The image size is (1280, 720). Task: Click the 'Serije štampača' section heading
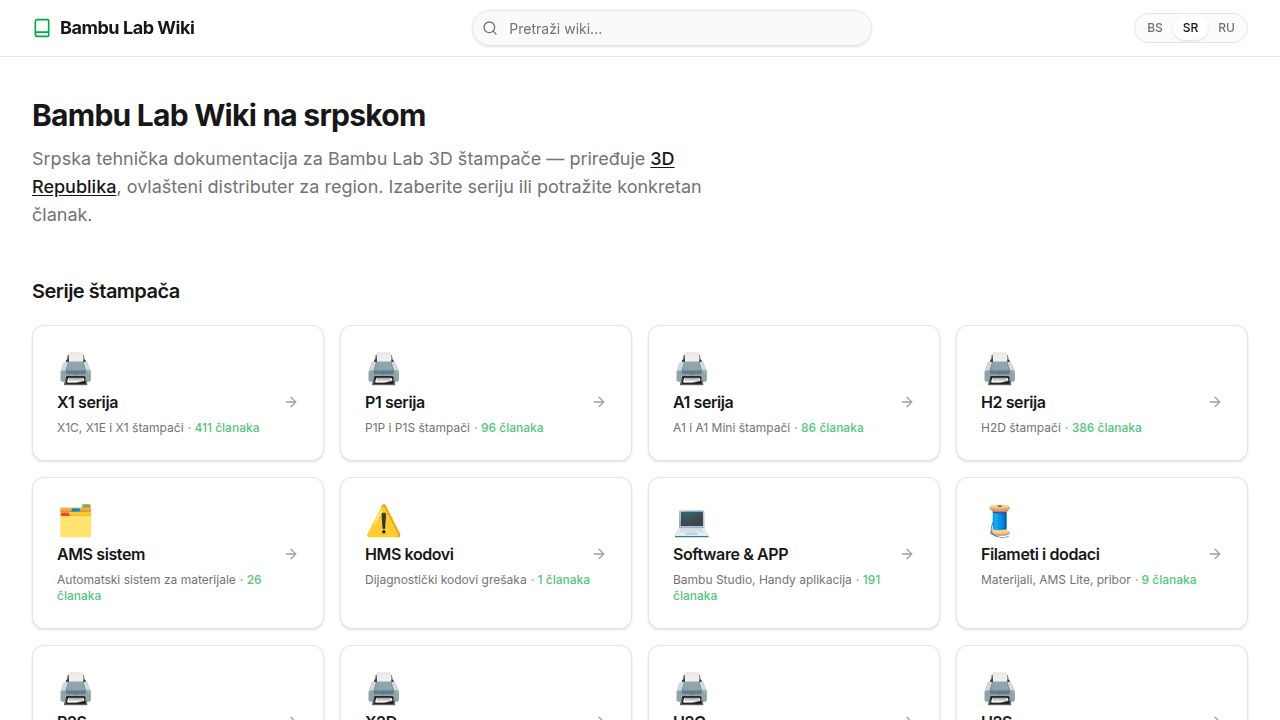[x=106, y=291]
